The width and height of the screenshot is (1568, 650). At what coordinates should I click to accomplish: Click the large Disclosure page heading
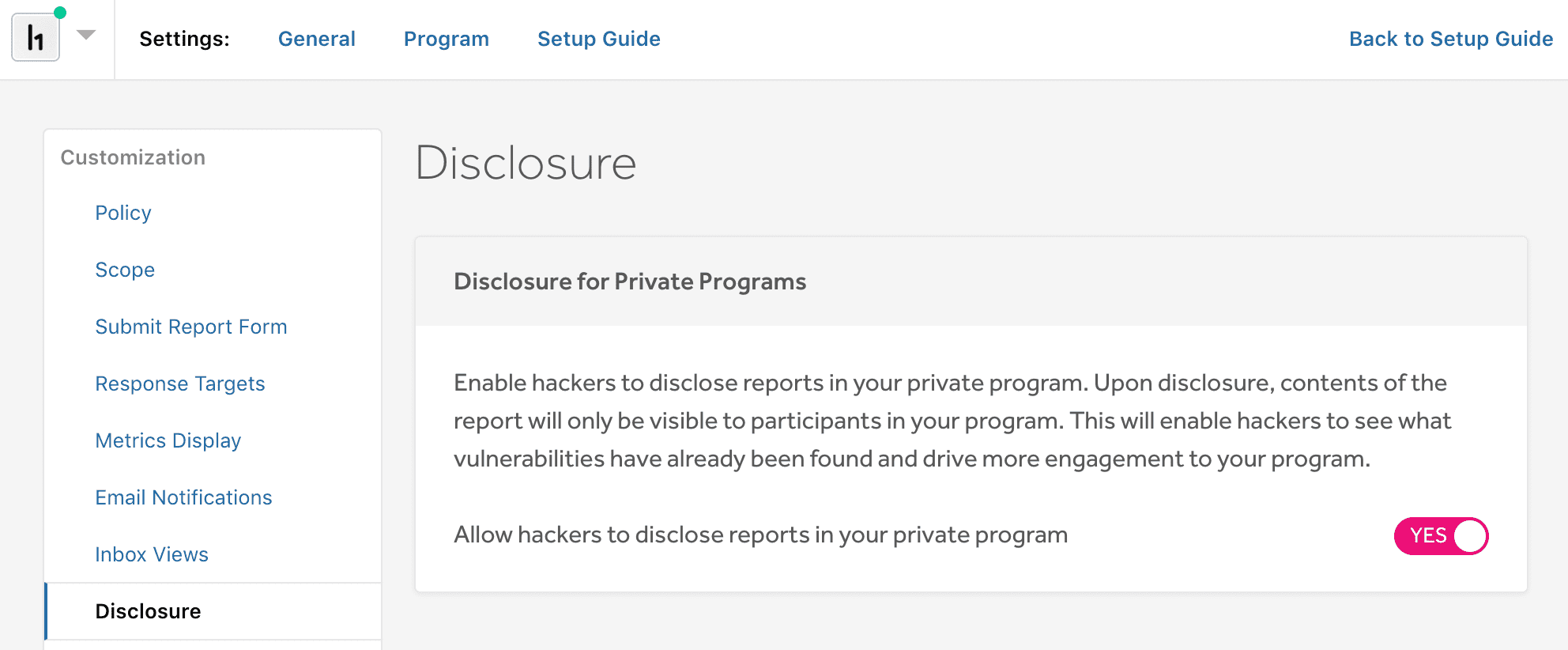click(526, 164)
